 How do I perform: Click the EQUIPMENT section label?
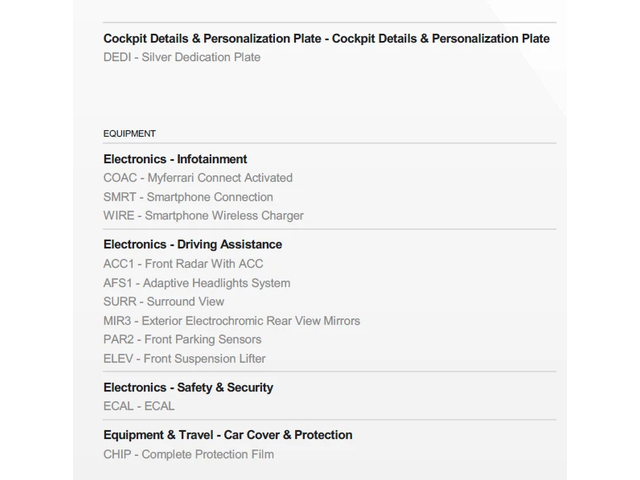(129, 134)
